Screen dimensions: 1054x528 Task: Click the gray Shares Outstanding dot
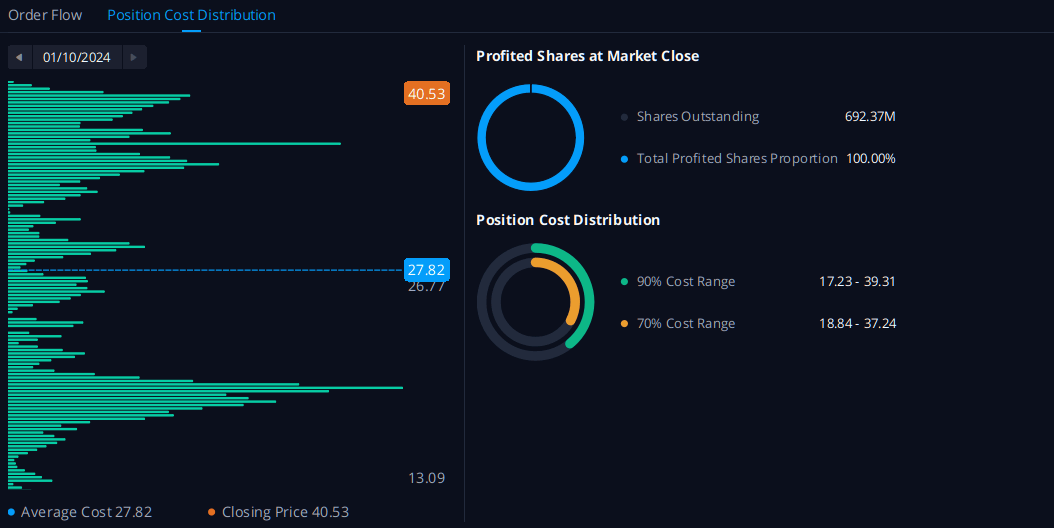(625, 117)
